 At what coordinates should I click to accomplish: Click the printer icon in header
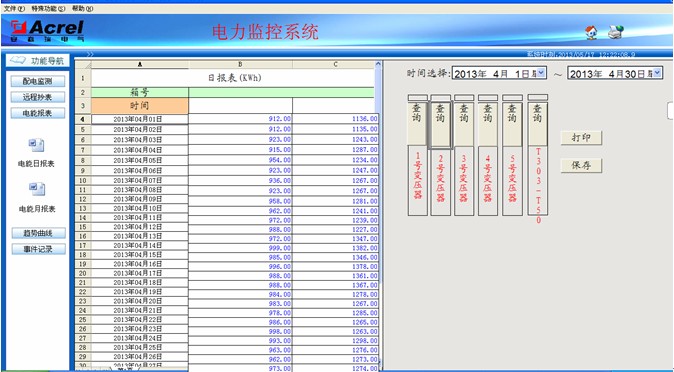615,32
